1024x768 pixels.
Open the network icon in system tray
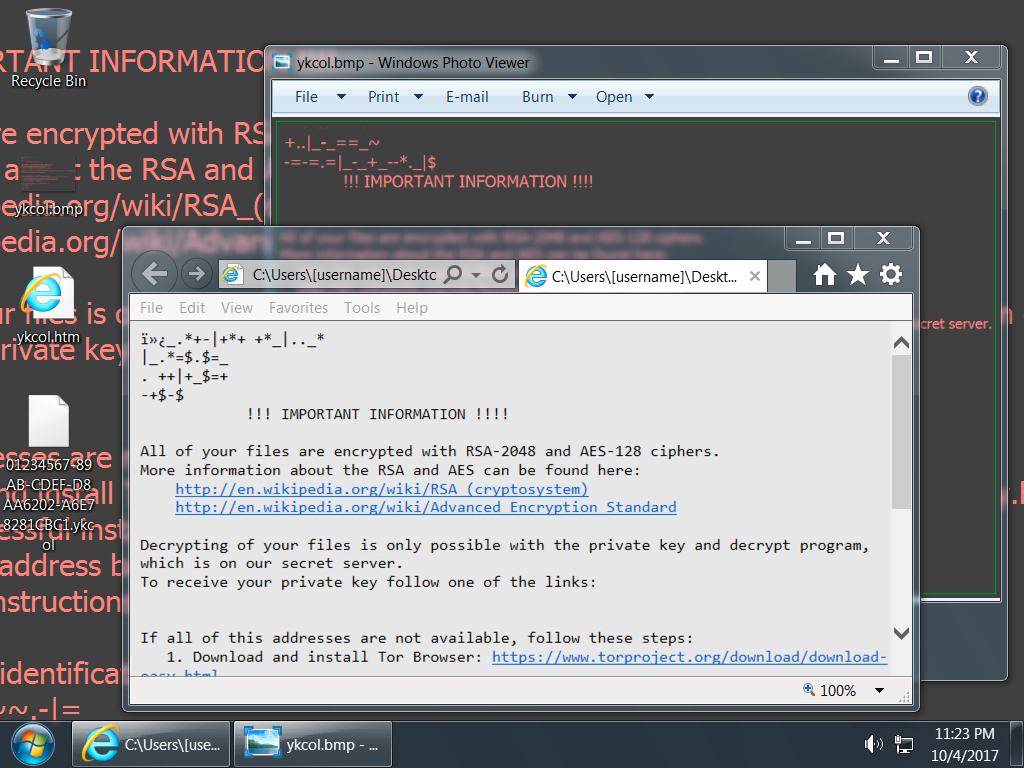904,744
